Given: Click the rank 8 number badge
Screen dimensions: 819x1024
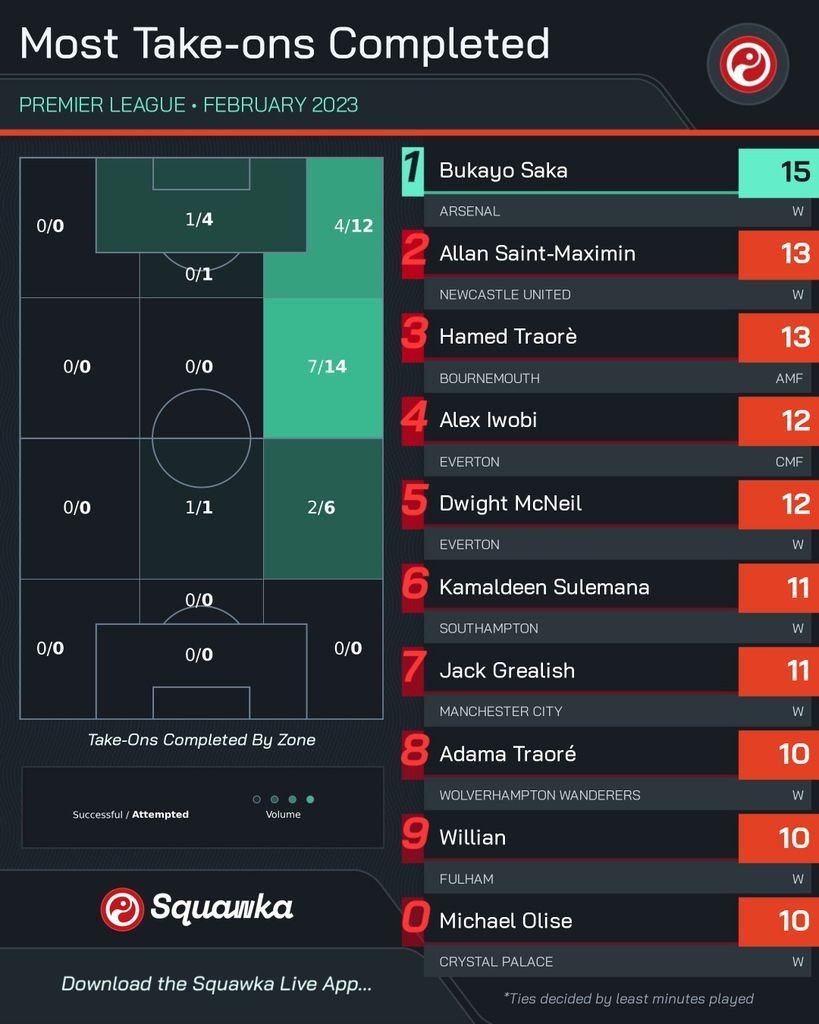Looking at the screenshot, I should click(x=414, y=754).
